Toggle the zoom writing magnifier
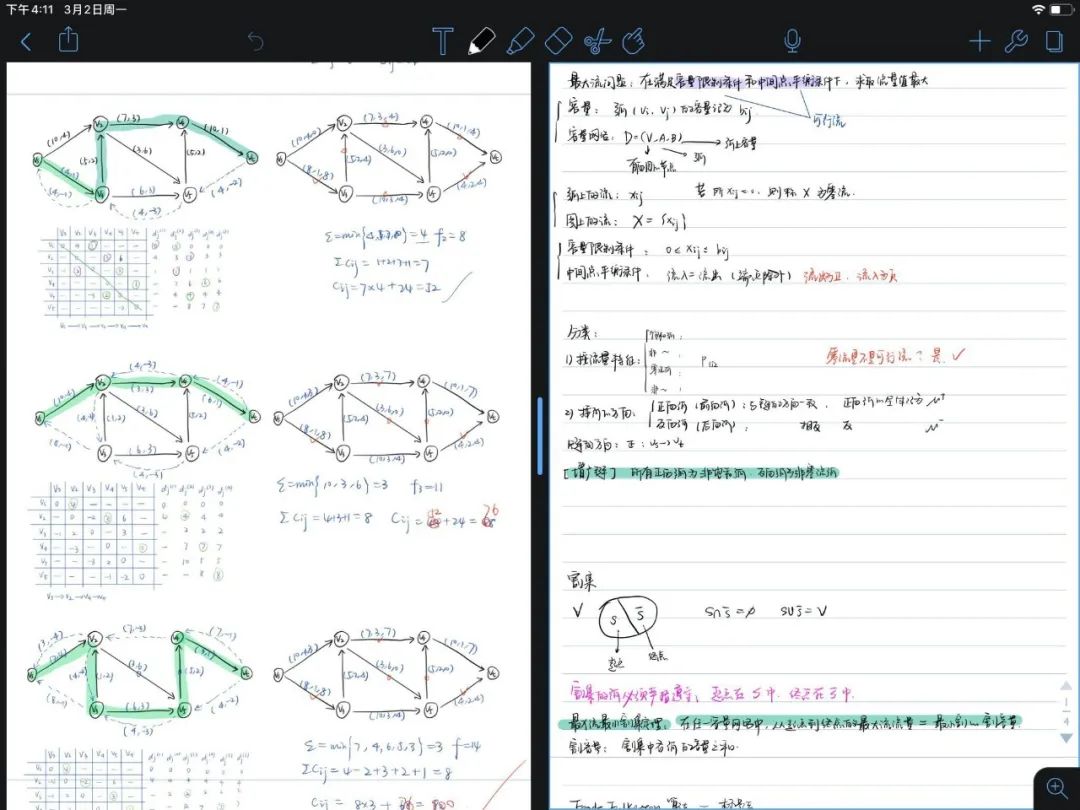This screenshot has height=810, width=1080. point(1057,787)
